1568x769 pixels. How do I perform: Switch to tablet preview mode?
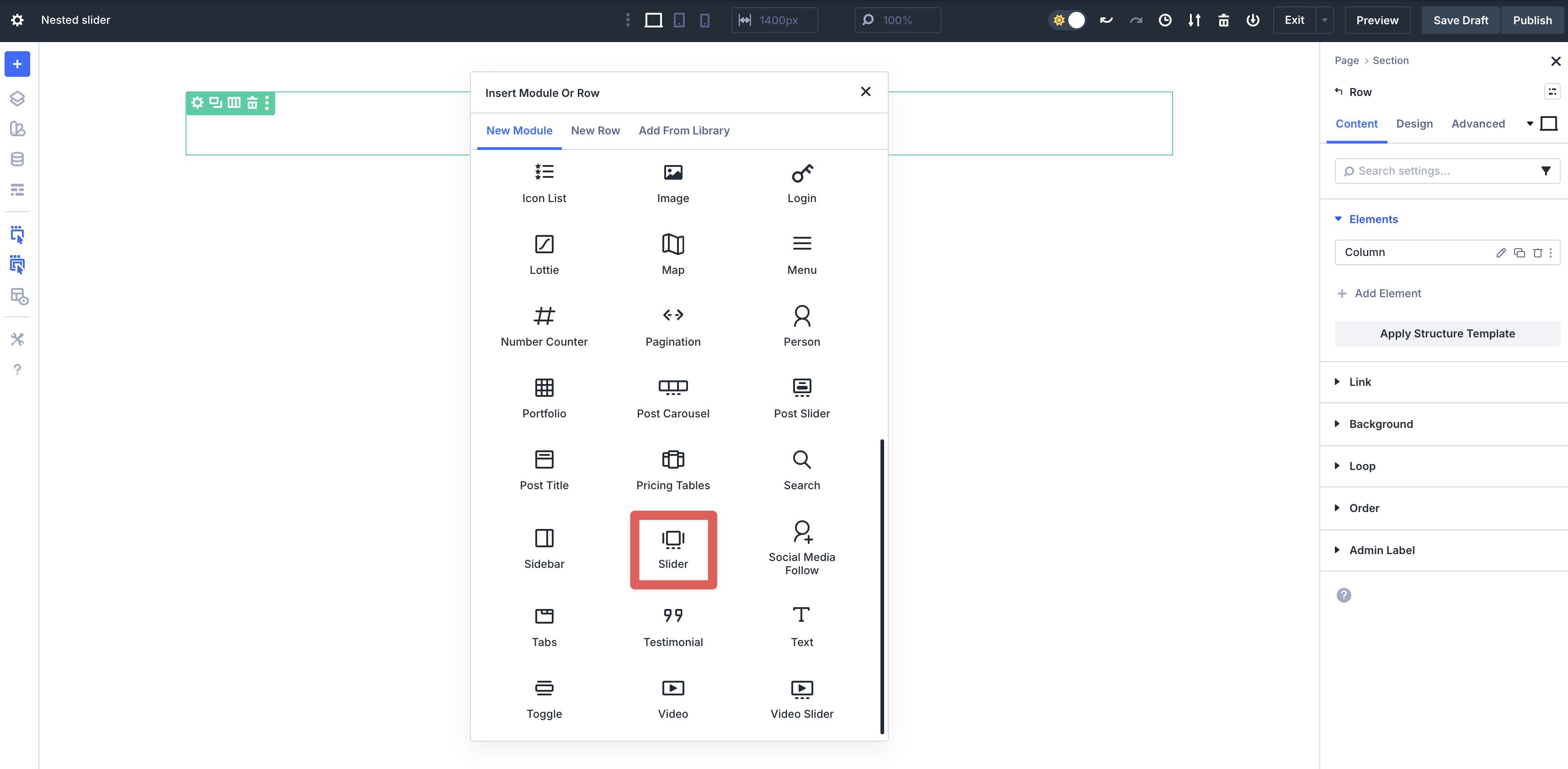[679, 20]
